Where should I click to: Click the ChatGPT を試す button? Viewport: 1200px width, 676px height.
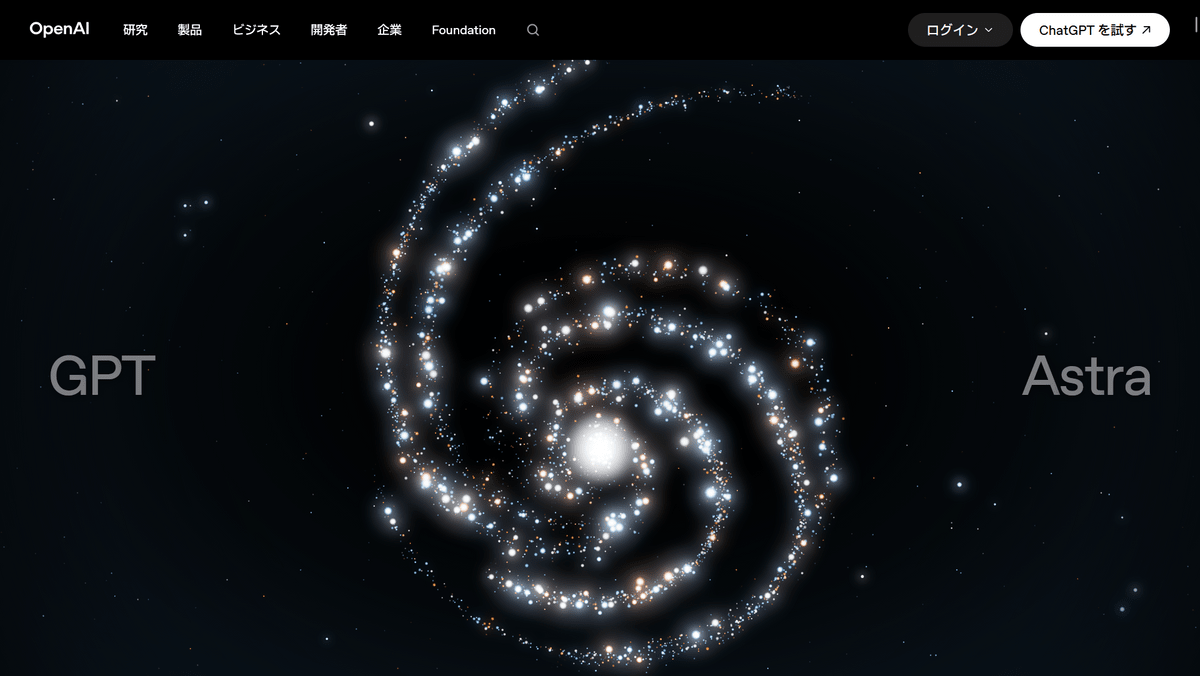[x=1095, y=30]
